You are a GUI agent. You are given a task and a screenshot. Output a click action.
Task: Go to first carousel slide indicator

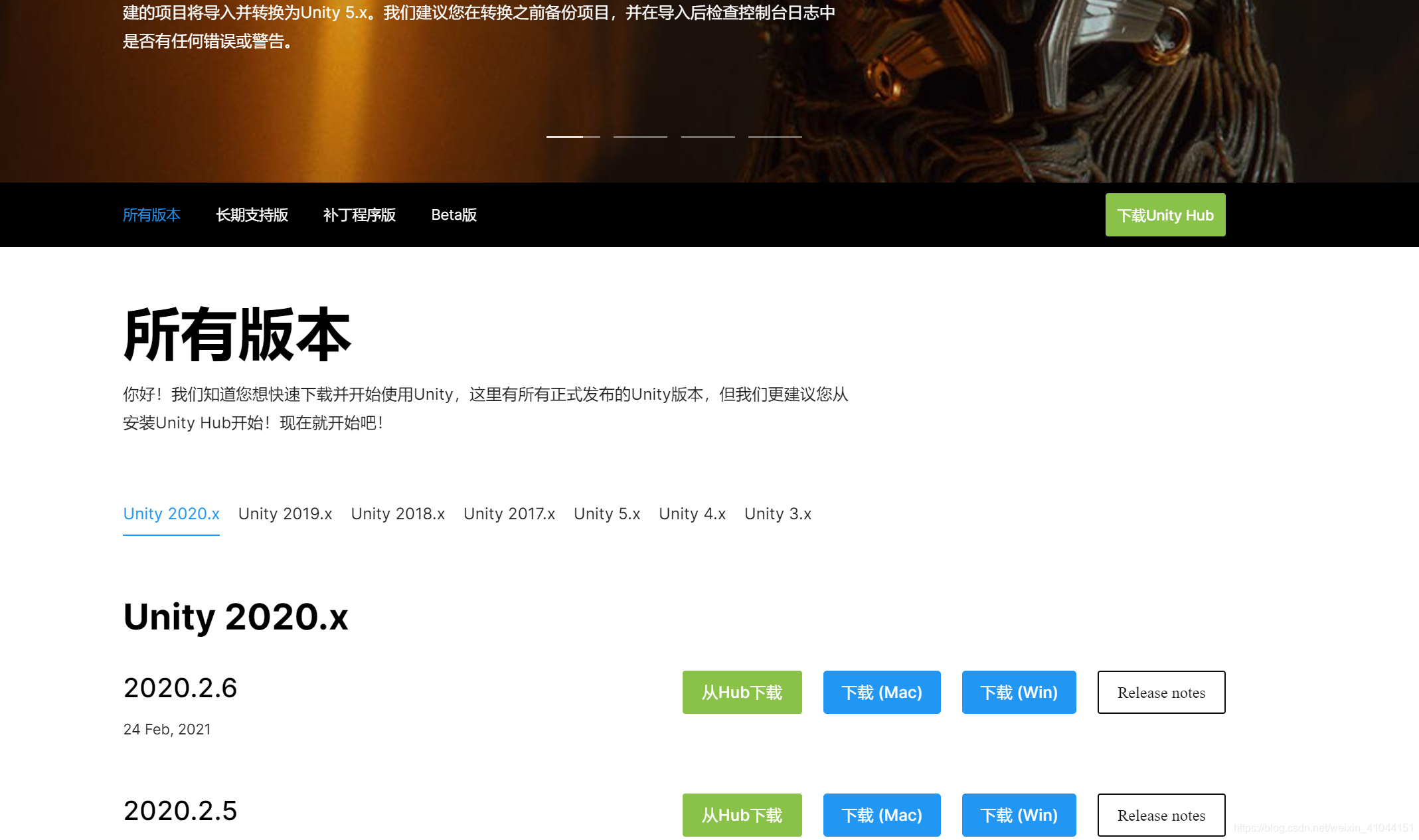pos(573,137)
